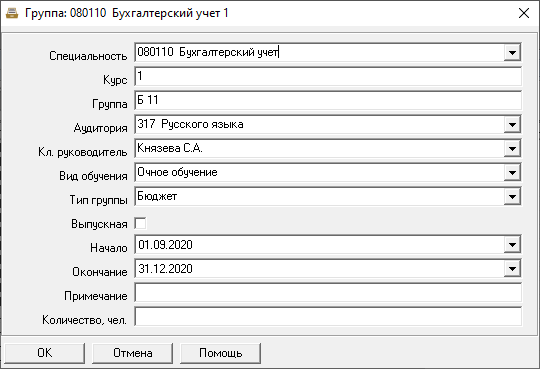Close the Группа dialog window
Viewport: 540px width, 369px height.
tap(524, 13)
